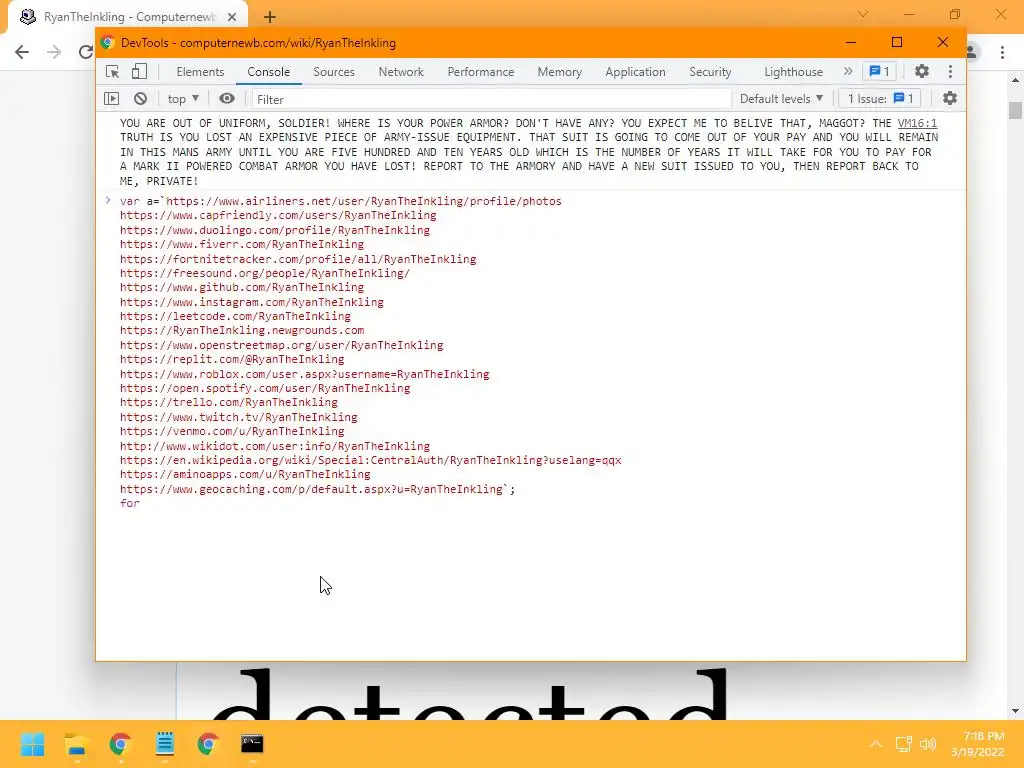Open the network tray icon

tap(903, 744)
